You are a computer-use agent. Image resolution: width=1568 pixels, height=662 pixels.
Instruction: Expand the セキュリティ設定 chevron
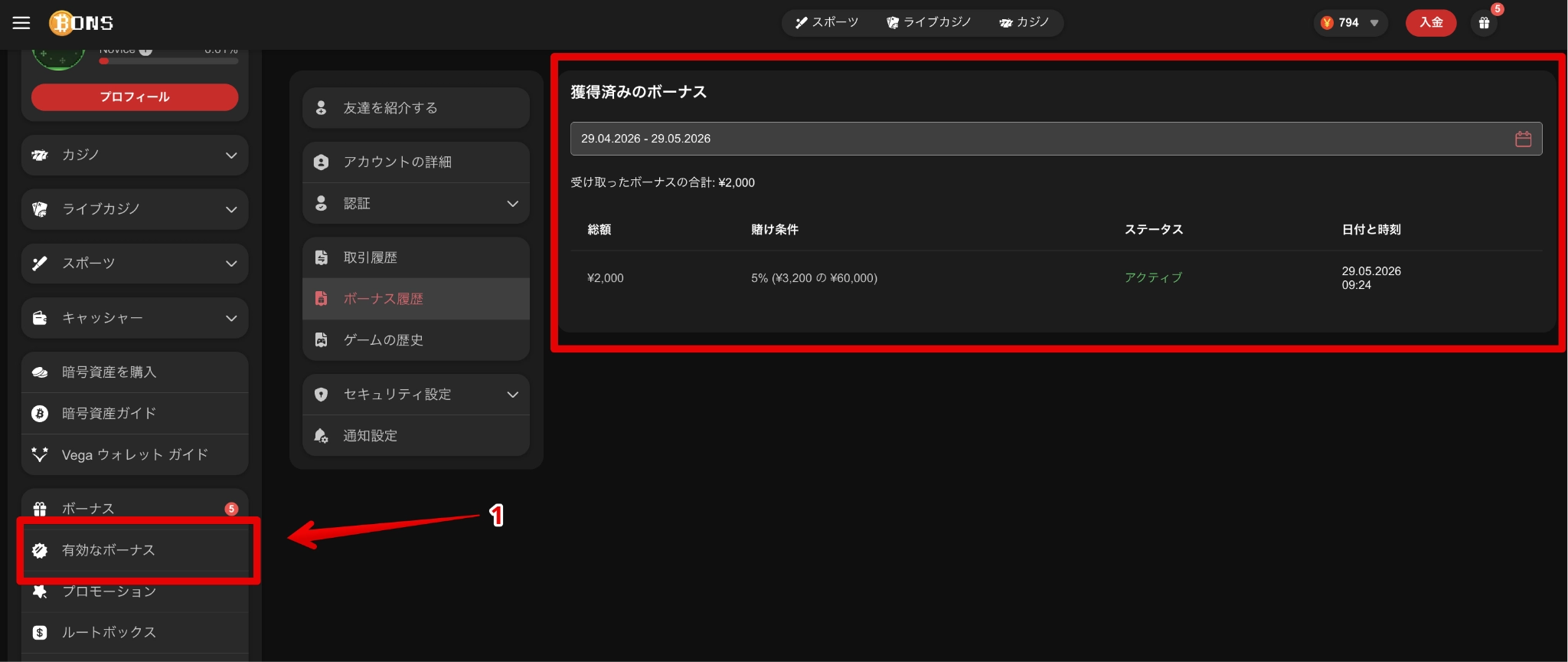[x=512, y=395]
